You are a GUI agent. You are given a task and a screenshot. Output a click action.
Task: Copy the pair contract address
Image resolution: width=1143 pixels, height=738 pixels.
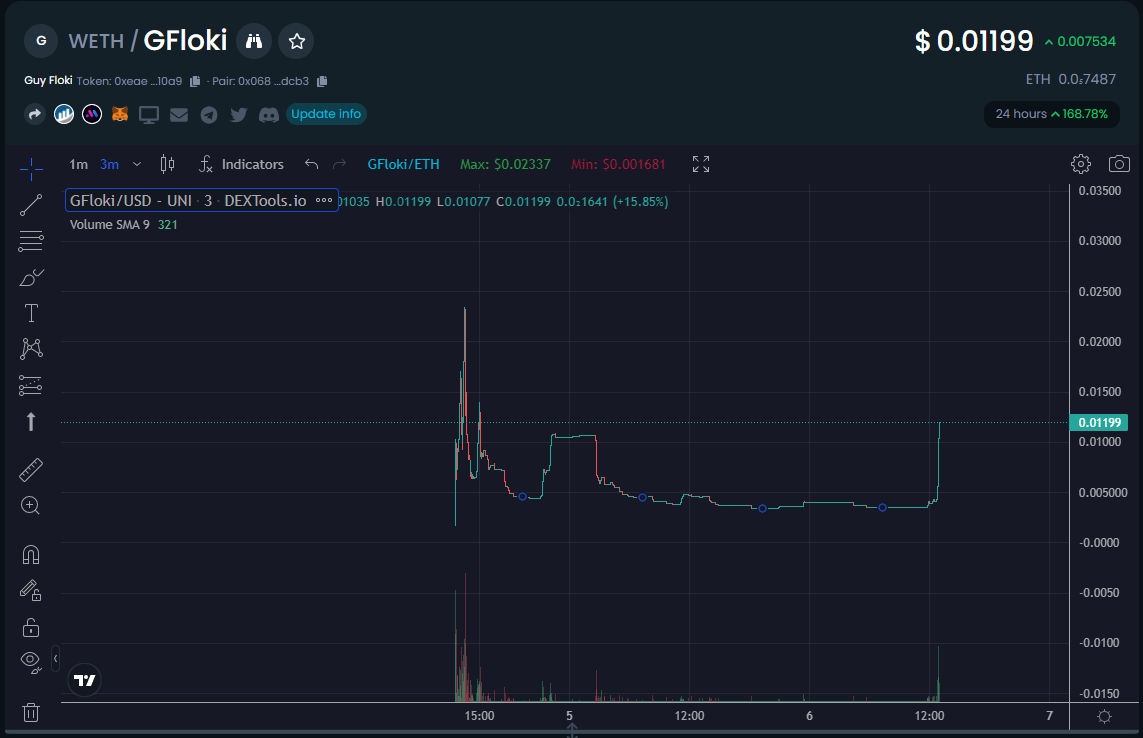[x=322, y=81]
